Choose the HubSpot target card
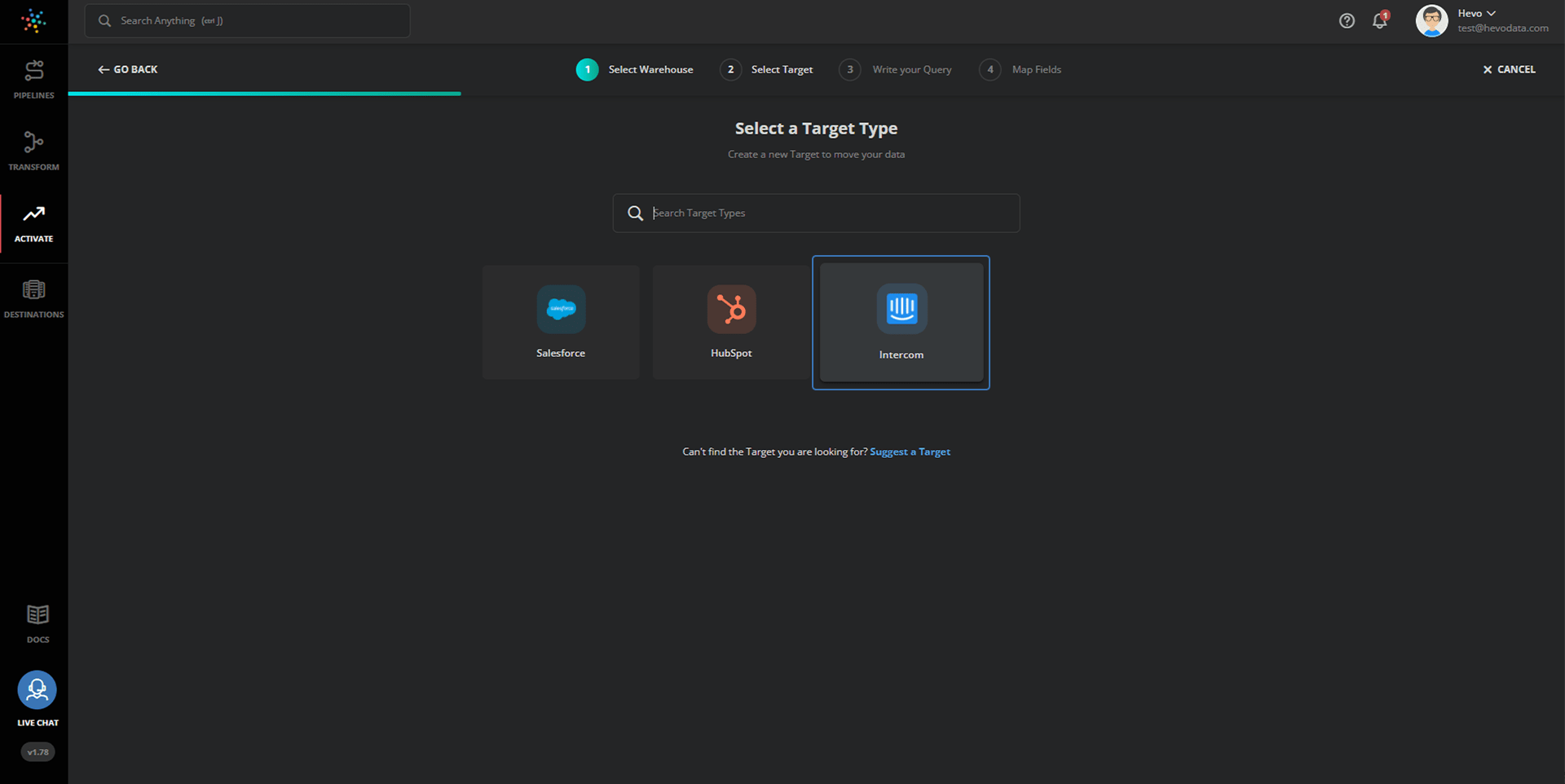 click(731, 322)
